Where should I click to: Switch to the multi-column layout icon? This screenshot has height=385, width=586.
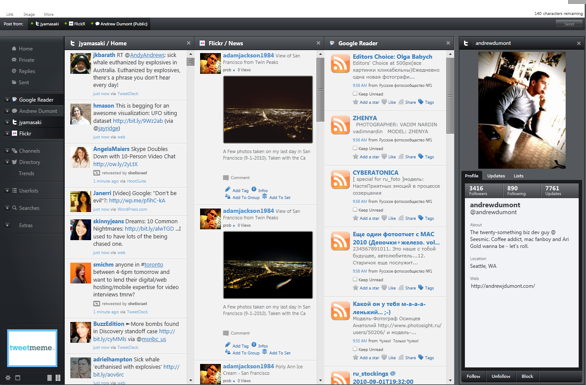coord(58,378)
